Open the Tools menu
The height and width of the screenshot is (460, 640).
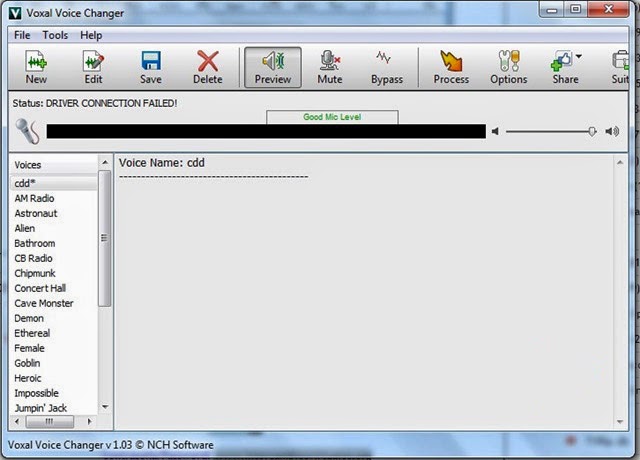[55, 35]
